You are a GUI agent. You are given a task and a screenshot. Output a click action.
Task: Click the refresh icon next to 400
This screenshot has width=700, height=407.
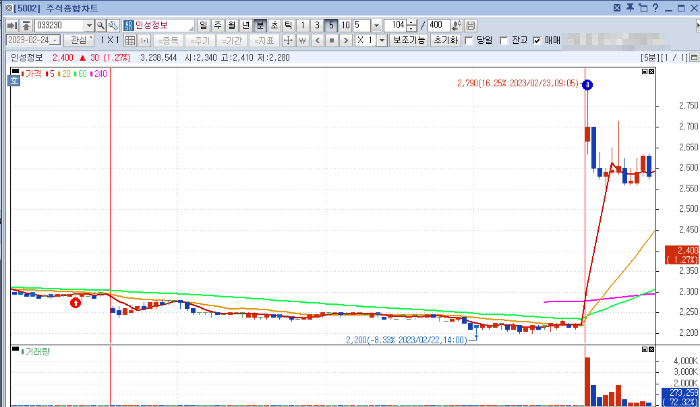click(x=456, y=25)
